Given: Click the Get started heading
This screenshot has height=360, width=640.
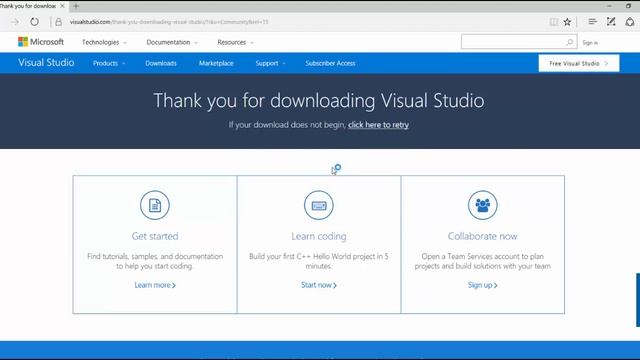Looking at the screenshot, I should (x=155, y=236).
